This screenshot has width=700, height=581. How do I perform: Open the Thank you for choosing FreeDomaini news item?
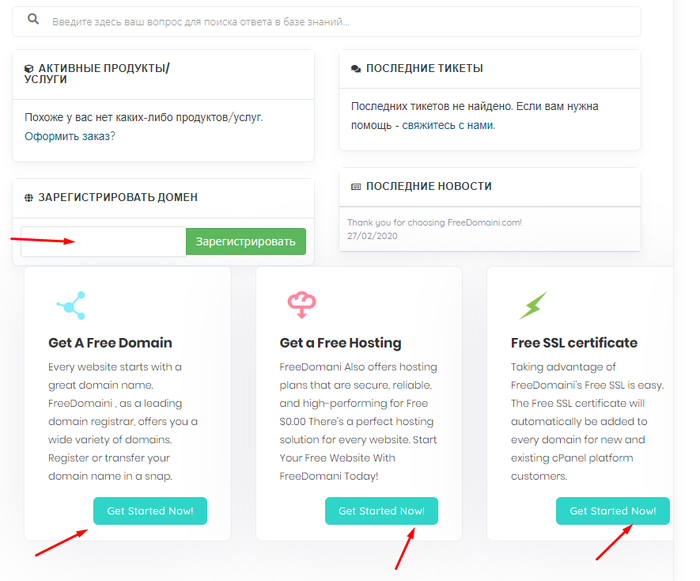pos(434,222)
